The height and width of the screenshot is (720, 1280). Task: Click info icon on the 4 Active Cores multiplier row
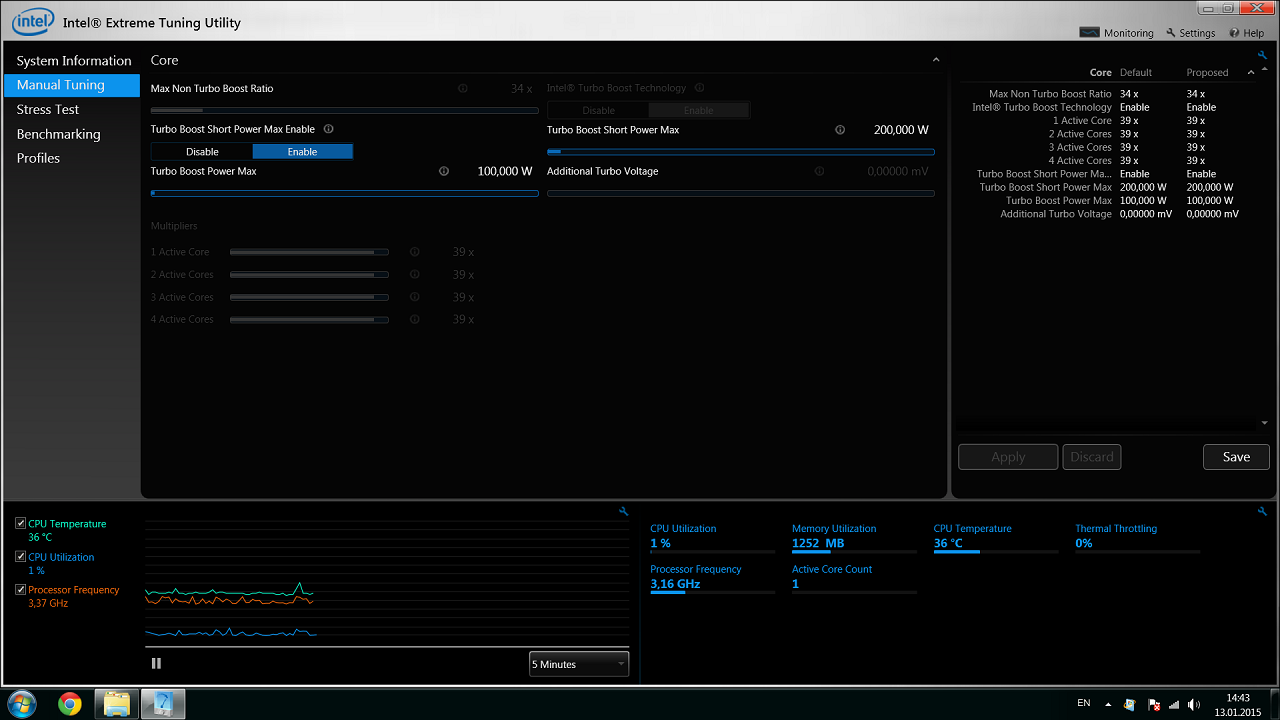pyautogui.click(x=415, y=319)
